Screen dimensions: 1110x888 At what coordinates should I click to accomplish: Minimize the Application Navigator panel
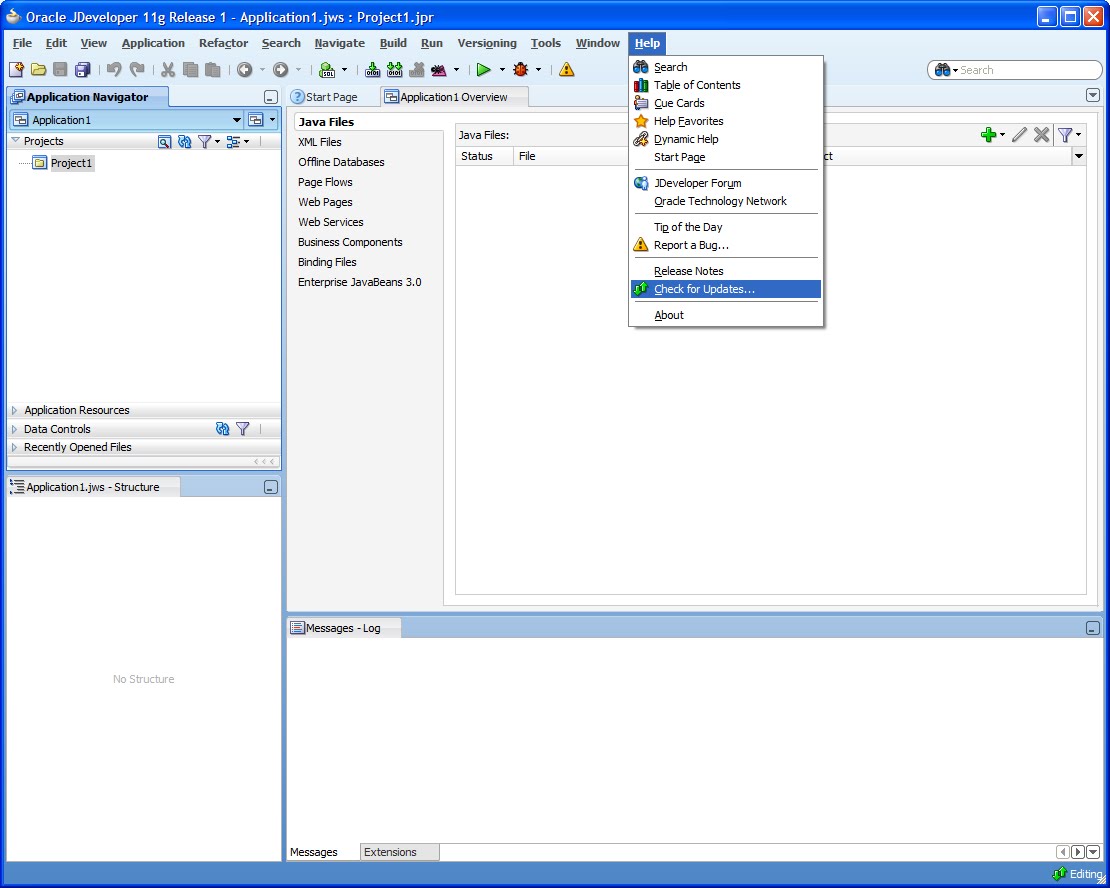(x=270, y=97)
